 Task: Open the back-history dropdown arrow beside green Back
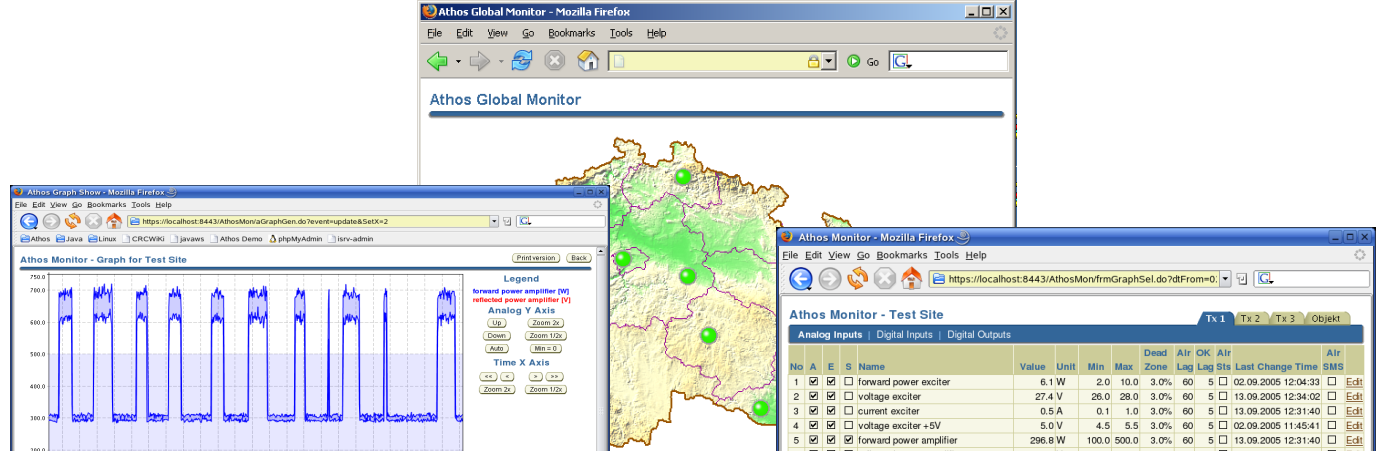(458, 61)
